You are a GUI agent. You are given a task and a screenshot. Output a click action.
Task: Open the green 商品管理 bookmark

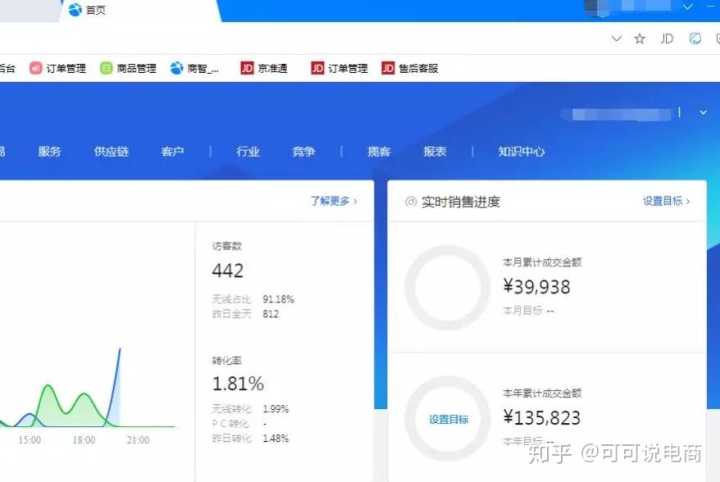[x=128, y=69]
